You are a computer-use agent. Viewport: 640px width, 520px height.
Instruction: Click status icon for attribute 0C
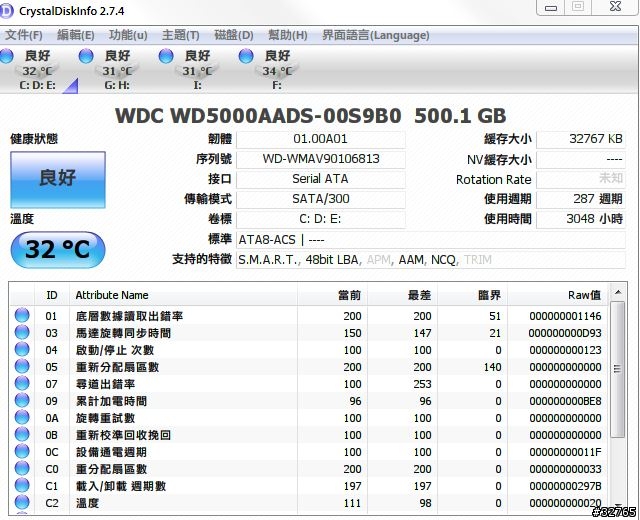point(22,452)
